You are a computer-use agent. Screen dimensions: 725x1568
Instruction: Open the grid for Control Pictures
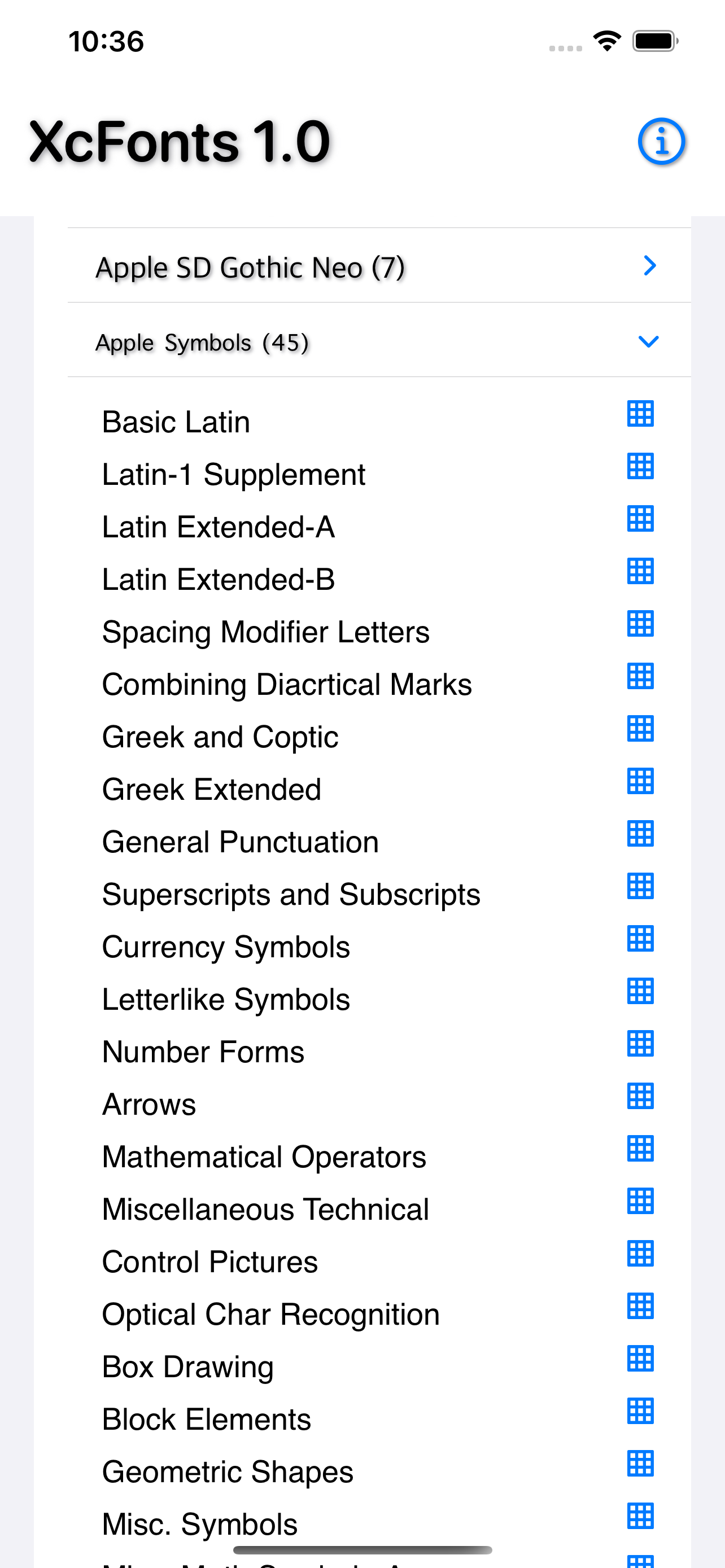(x=640, y=1253)
